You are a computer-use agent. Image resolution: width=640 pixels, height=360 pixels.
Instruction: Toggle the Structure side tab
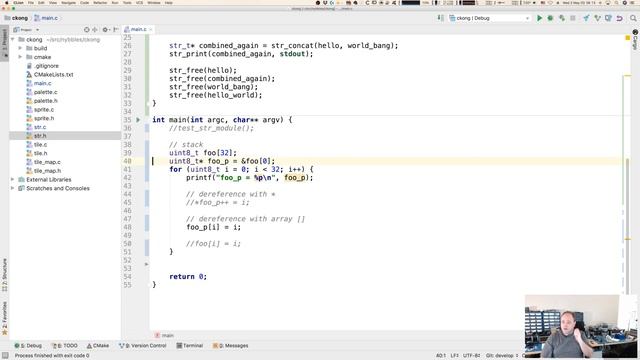[x=4, y=275]
